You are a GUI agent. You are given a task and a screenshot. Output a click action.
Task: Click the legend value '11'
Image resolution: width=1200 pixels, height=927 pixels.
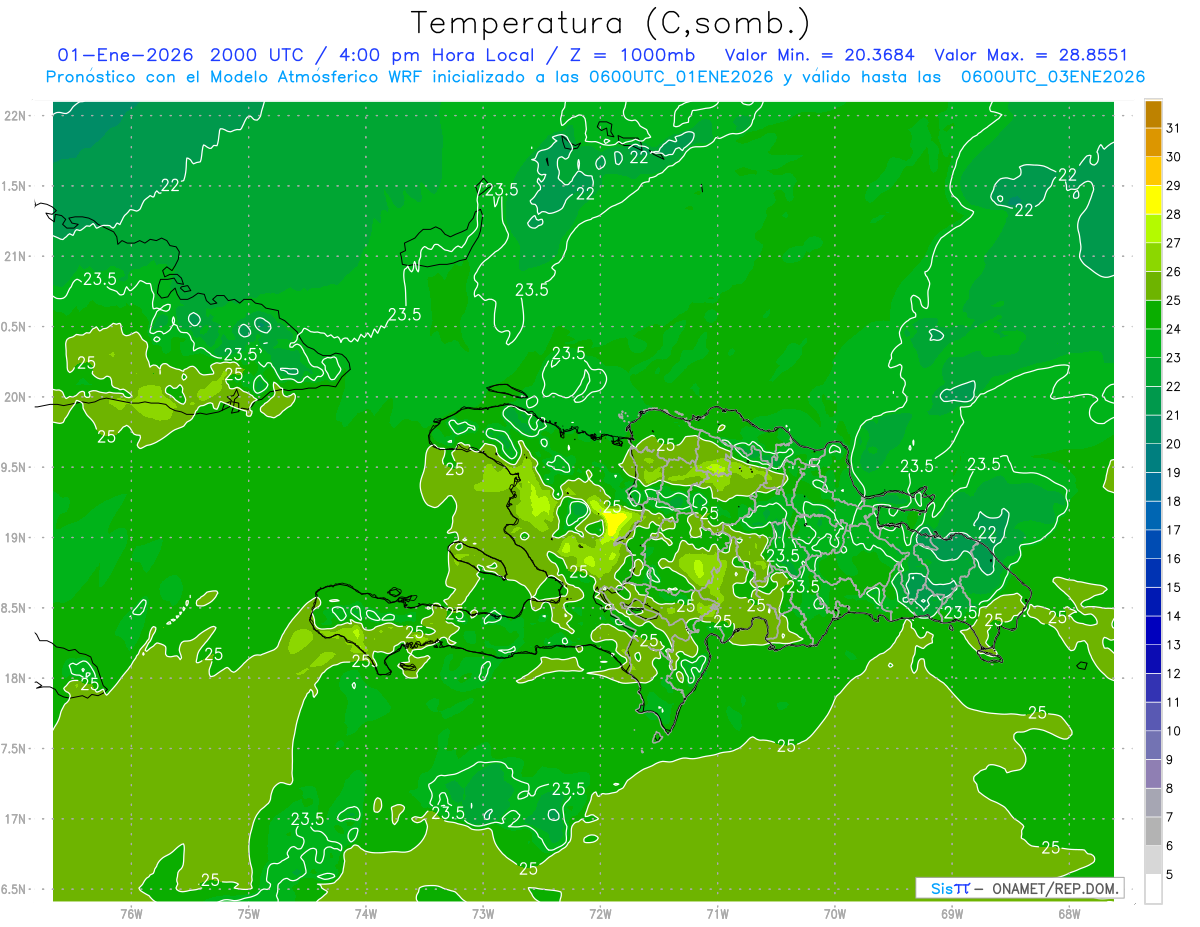click(1173, 702)
